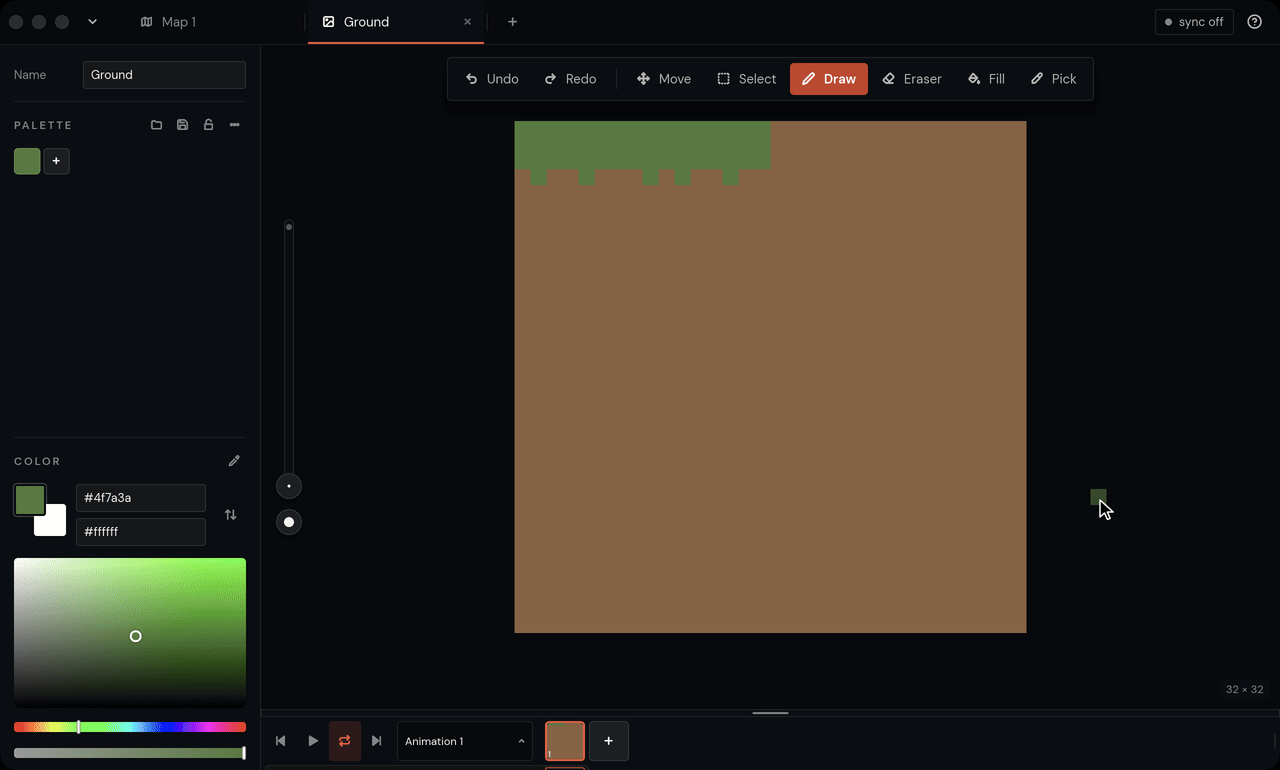Toggle the sync off button

click(1194, 22)
